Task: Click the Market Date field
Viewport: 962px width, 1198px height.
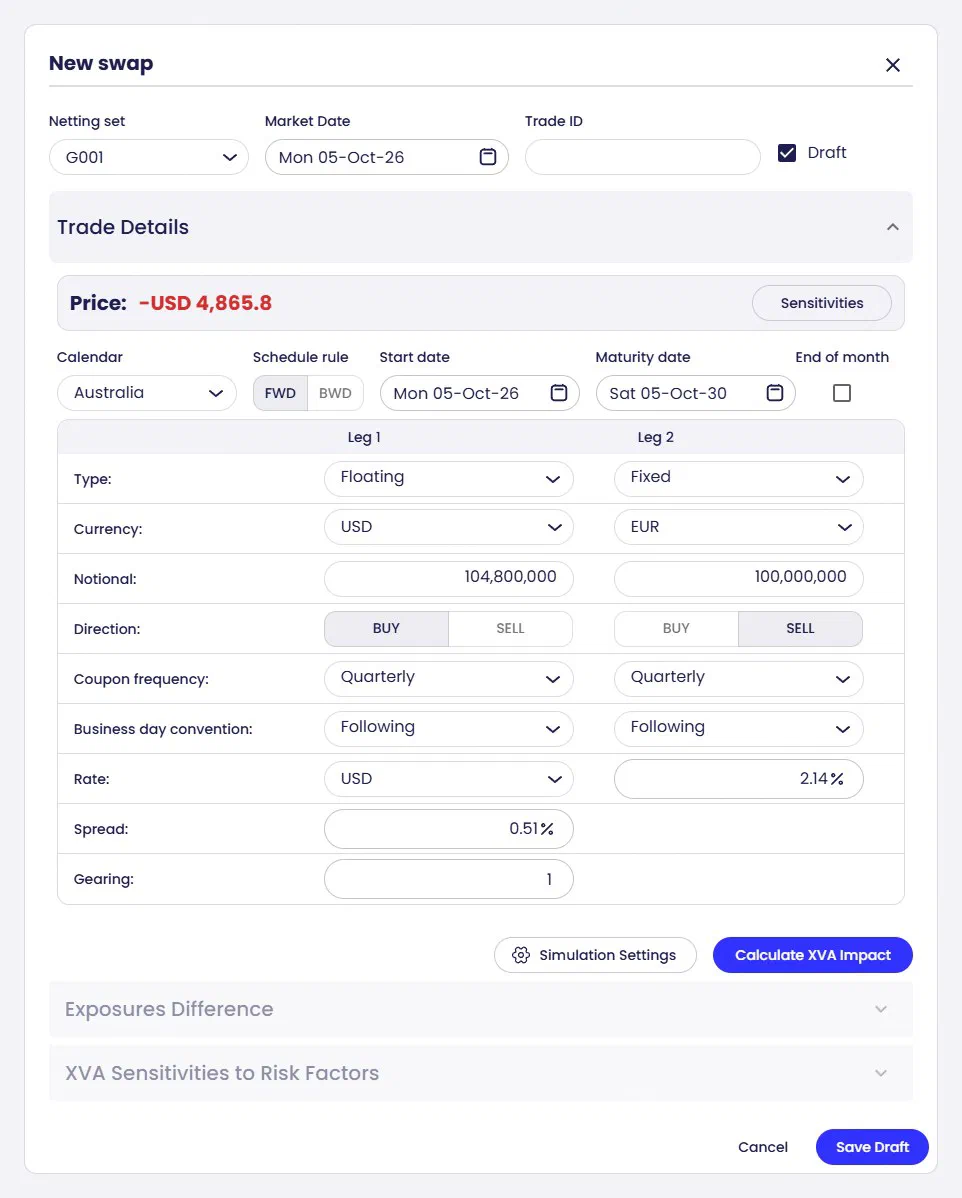Action: click(387, 157)
